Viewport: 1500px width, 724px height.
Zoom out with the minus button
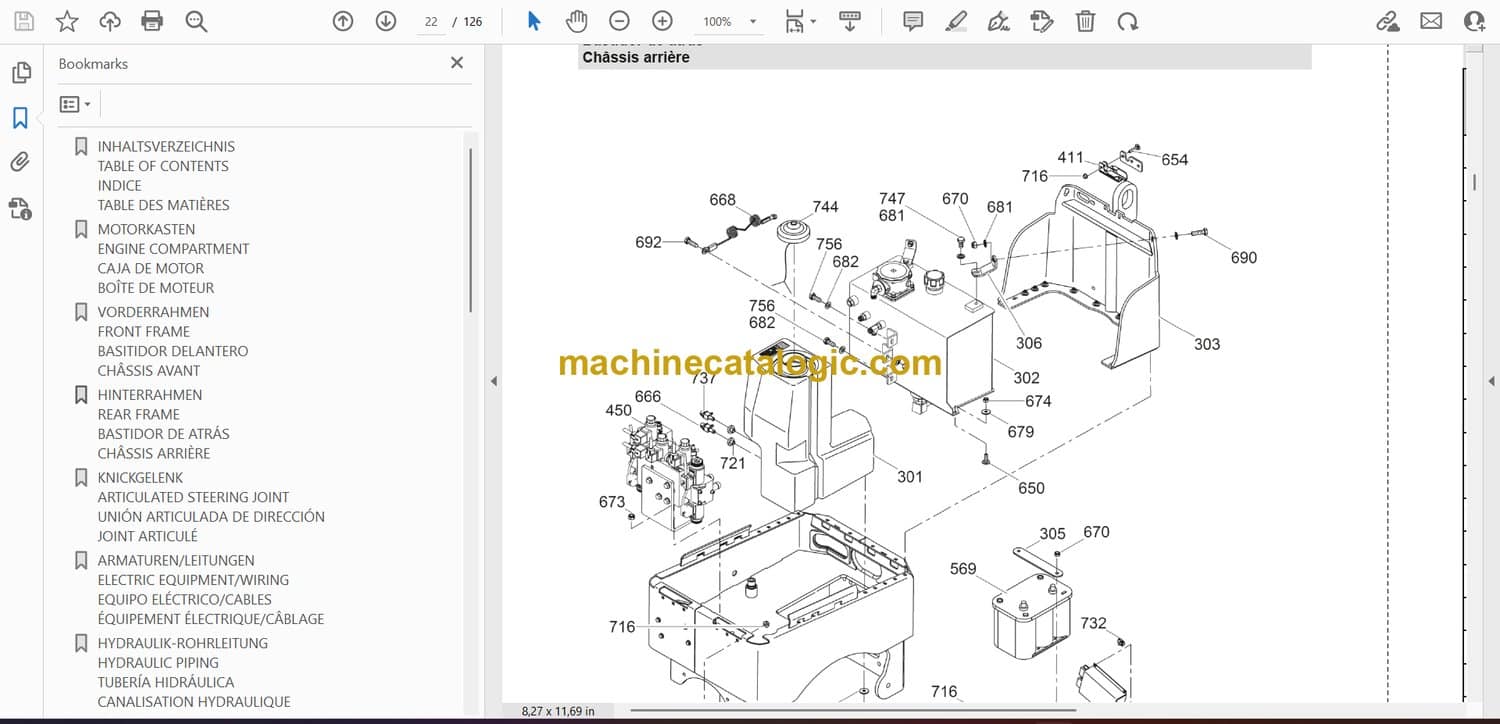(x=619, y=21)
